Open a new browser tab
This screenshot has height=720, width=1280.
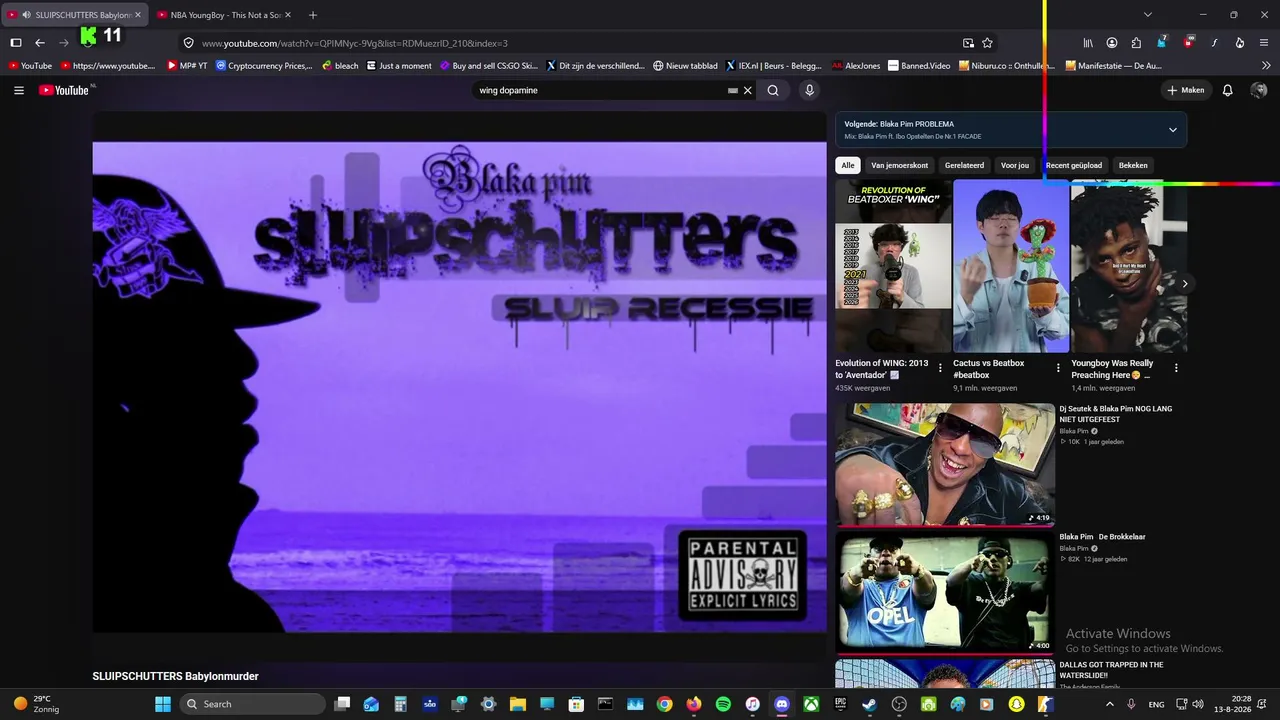(313, 15)
